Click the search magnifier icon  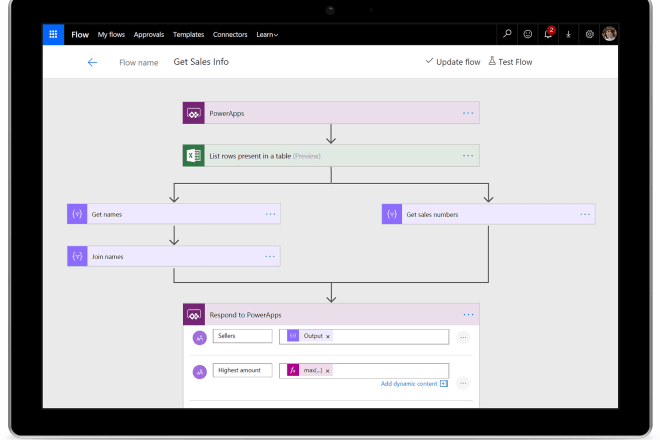507,34
